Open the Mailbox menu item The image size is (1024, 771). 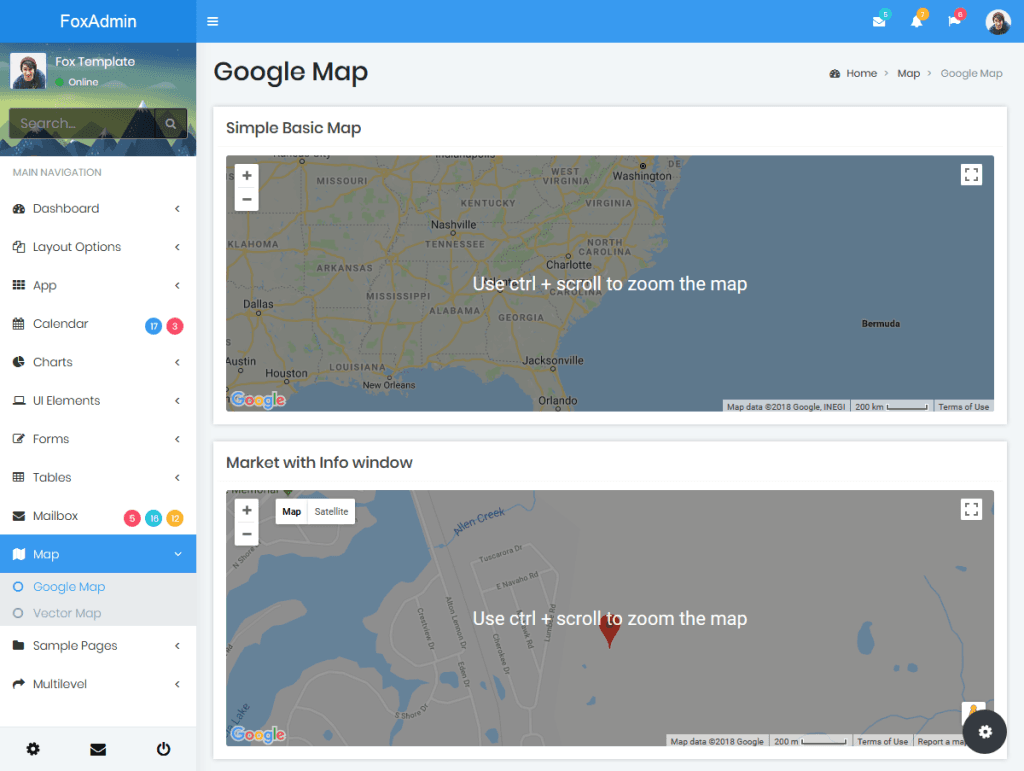55,516
